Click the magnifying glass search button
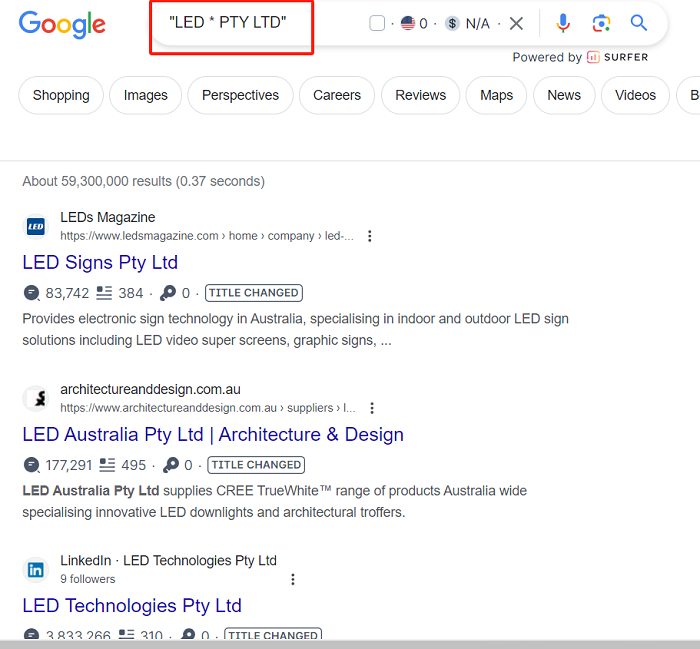This screenshot has height=649, width=700. (638, 22)
